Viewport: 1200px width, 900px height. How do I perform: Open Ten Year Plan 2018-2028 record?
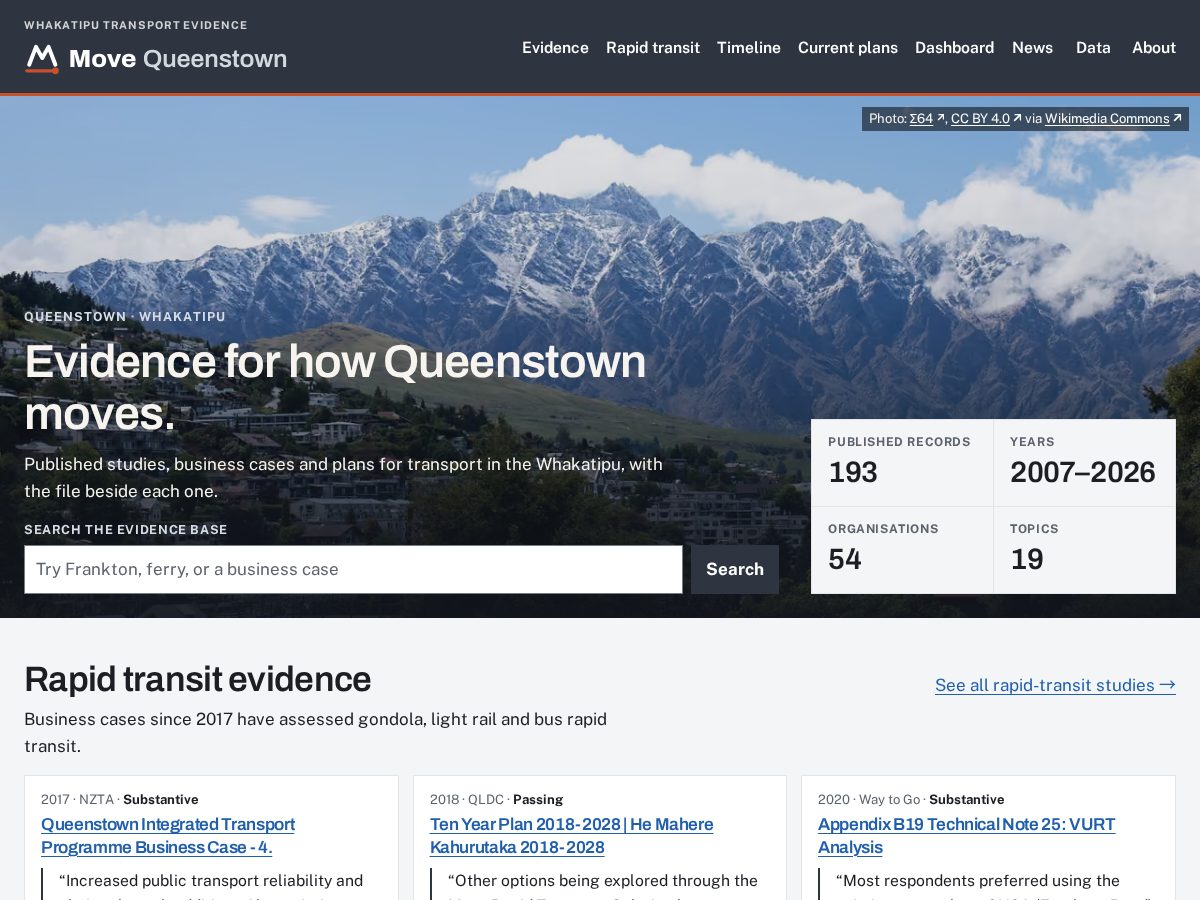pos(572,836)
